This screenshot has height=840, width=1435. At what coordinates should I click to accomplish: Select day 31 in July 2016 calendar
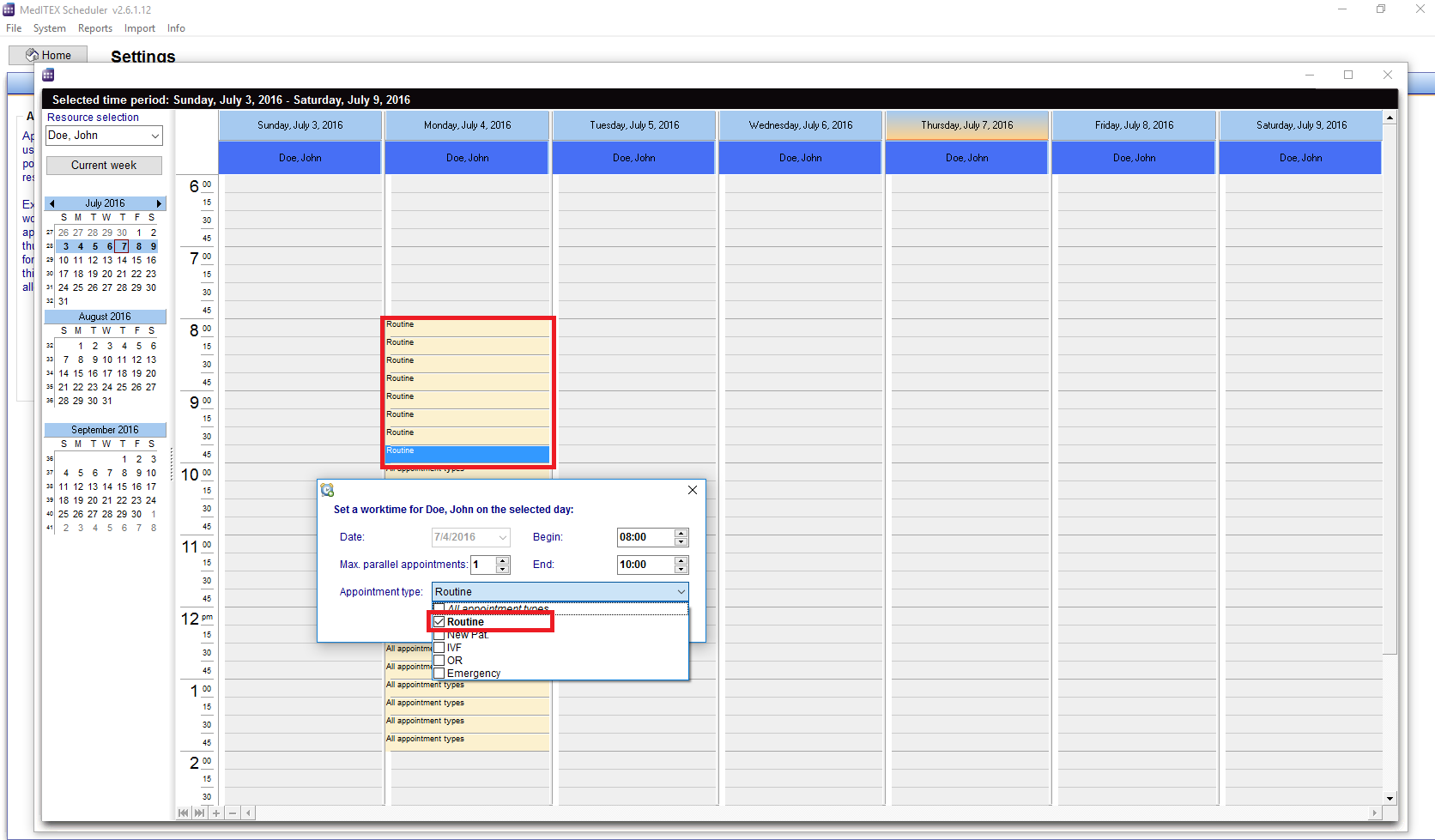point(64,301)
